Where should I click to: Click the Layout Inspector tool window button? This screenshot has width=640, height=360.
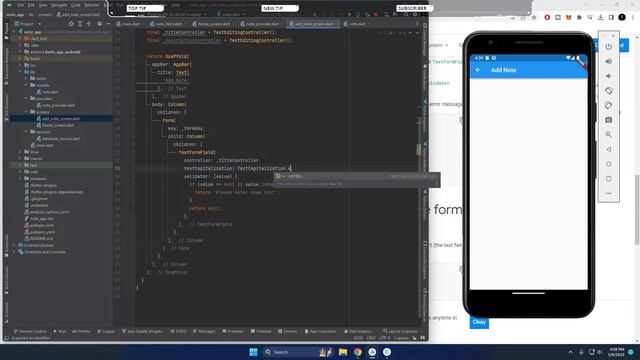400,331
